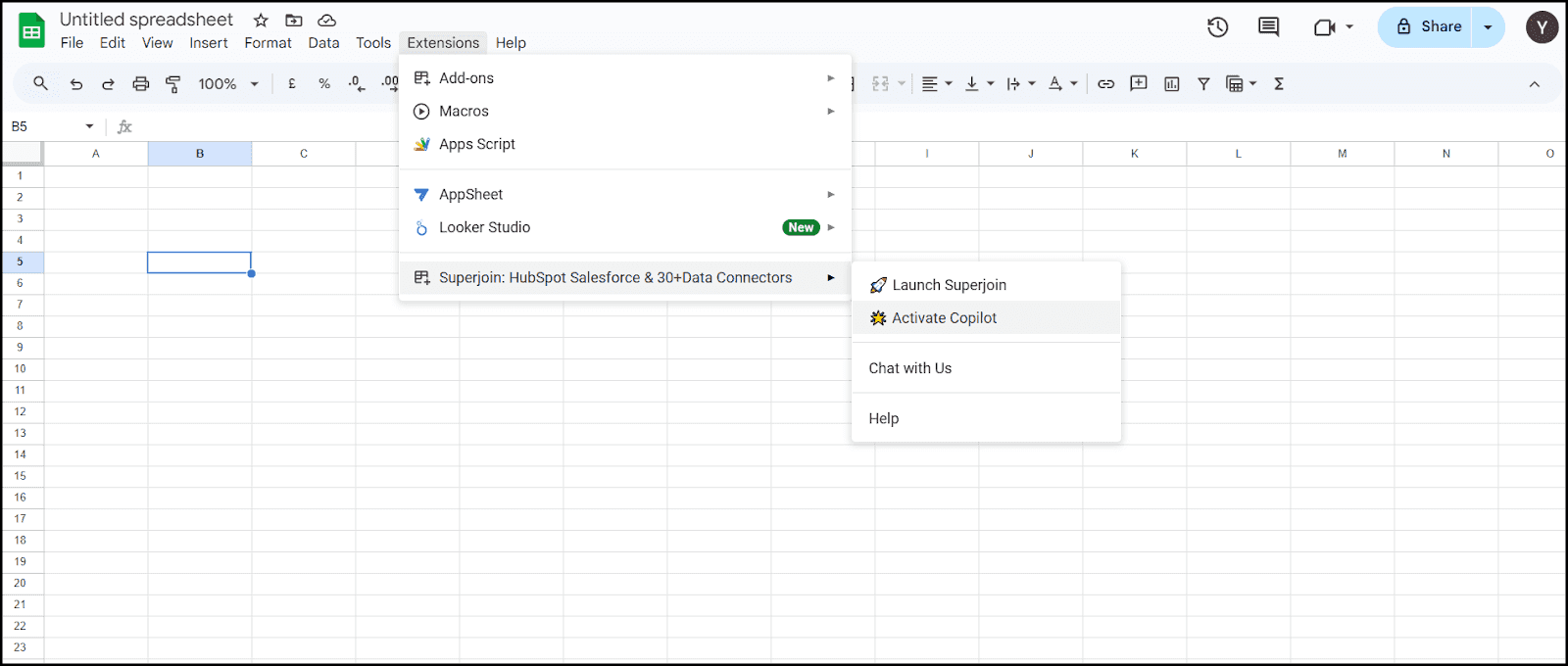
Task: Select column N header
Action: click(1446, 154)
